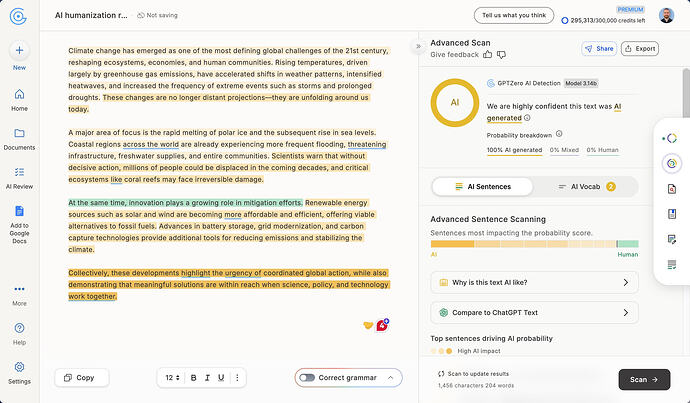Image resolution: width=690 pixels, height=403 pixels.
Task: Open AI Review in sidebar
Action: 19,178
